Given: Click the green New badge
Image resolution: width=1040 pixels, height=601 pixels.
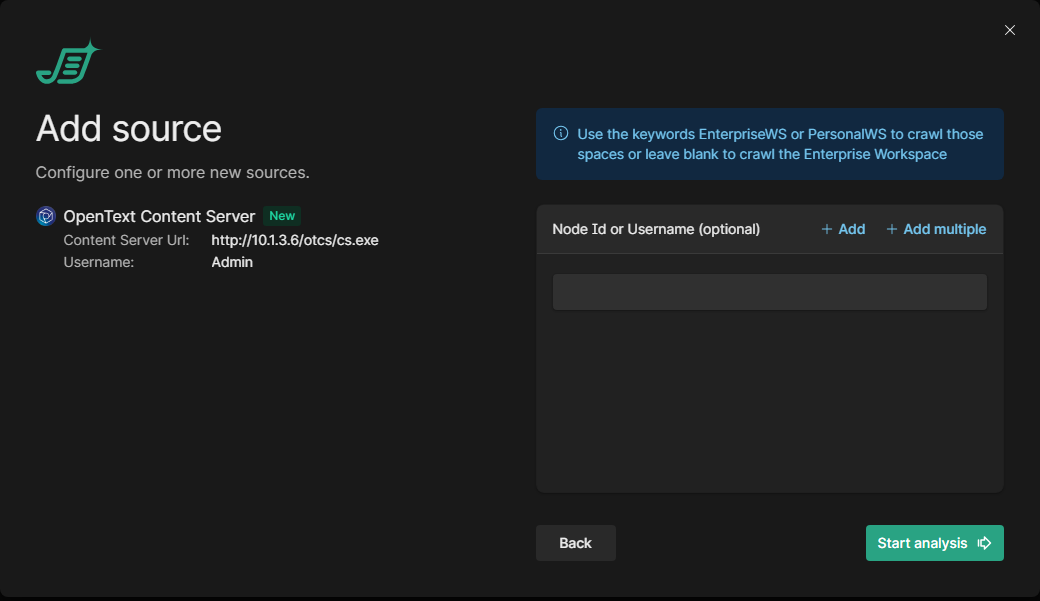Looking at the screenshot, I should (x=282, y=216).
